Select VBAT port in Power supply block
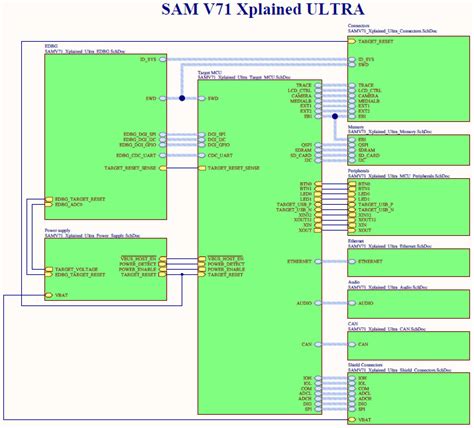The height and width of the screenshot is (428, 474). (x=49, y=295)
